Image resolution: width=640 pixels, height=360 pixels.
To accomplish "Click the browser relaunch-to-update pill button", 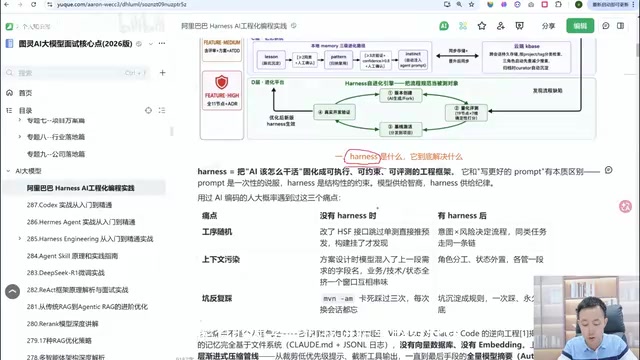I will pyautogui.click(x=613, y=4).
